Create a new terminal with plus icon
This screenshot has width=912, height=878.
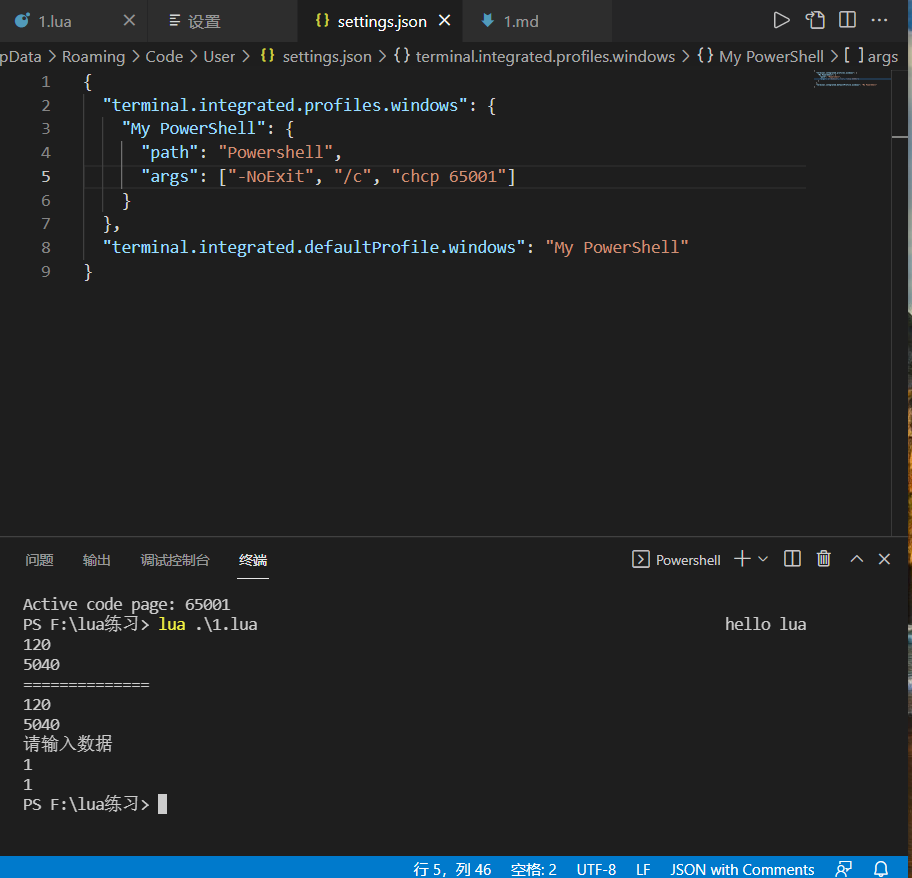741,559
